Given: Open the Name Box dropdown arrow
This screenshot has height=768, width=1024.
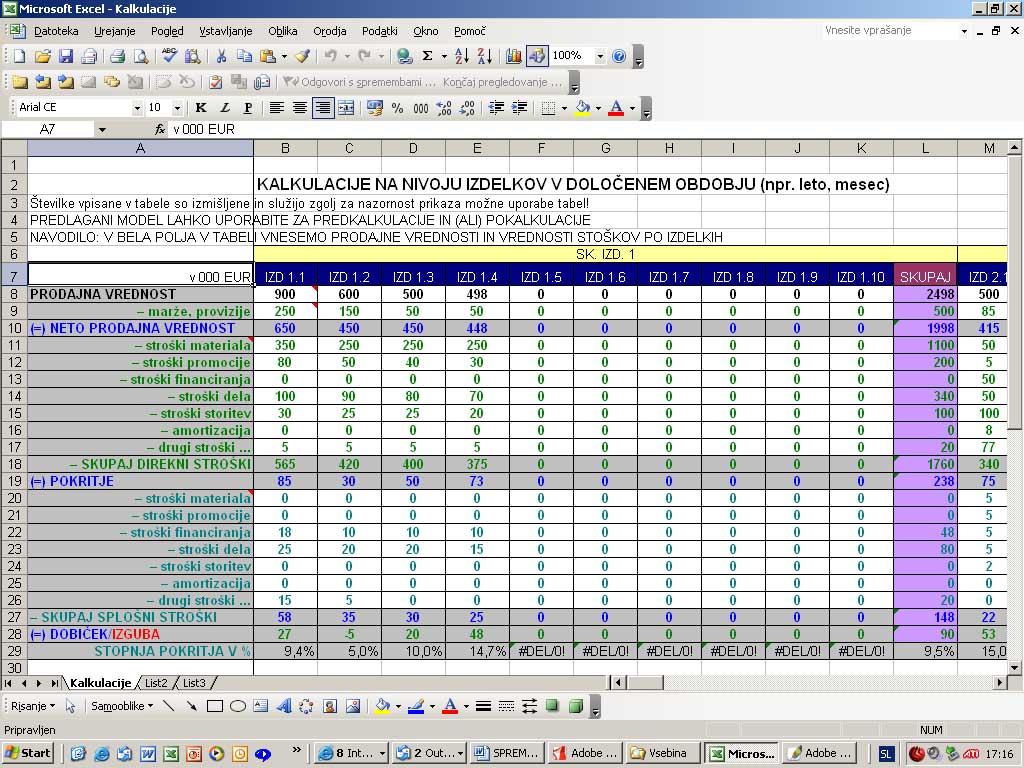Looking at the screenshot, I should point(102,130).
